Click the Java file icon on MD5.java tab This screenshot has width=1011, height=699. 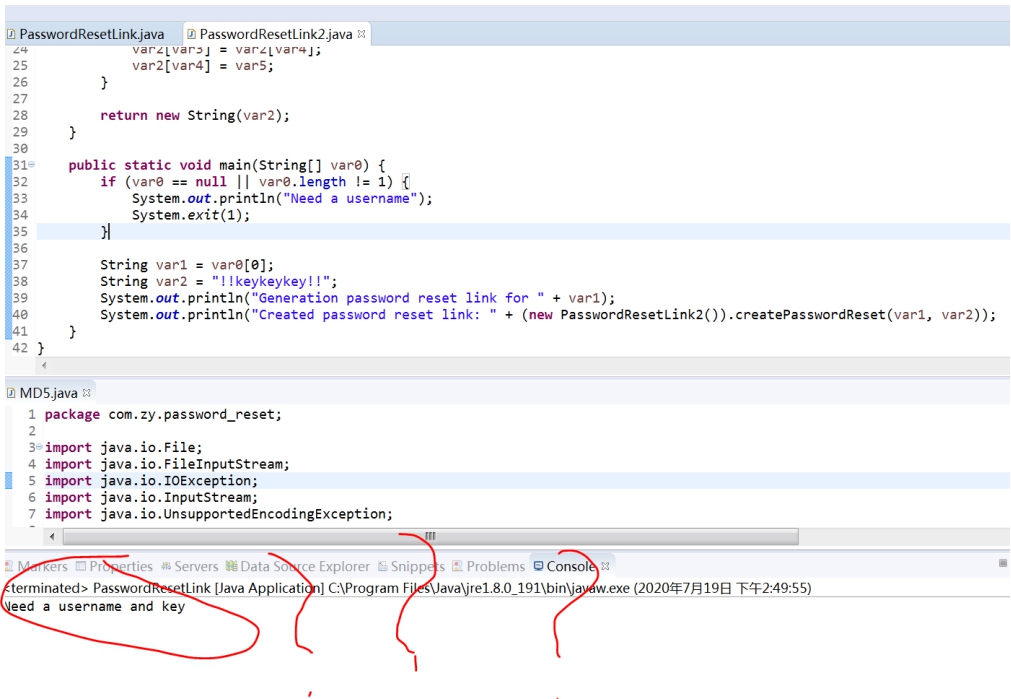pos(11,393)
